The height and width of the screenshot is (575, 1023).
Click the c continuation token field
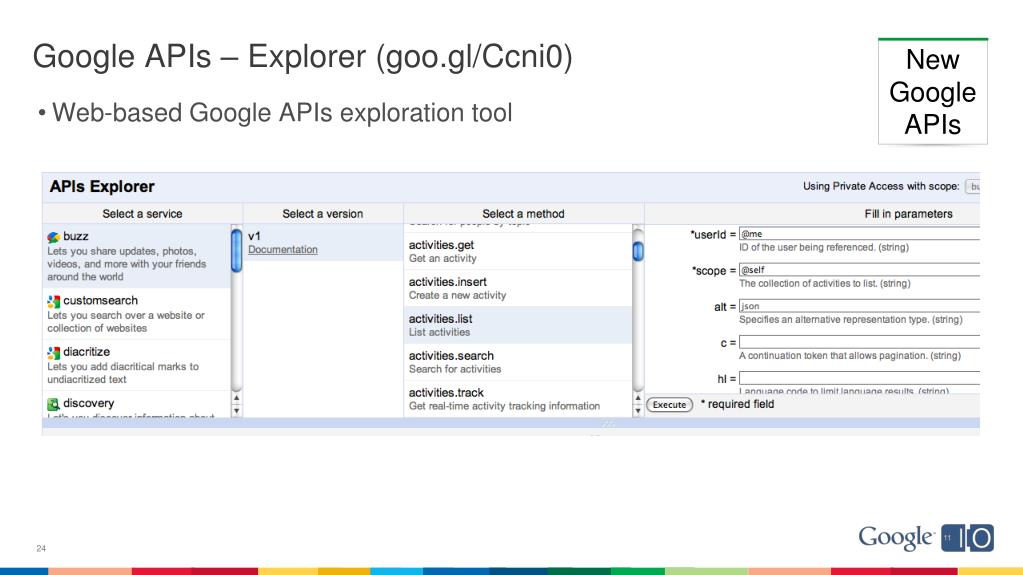click(859, 342)
